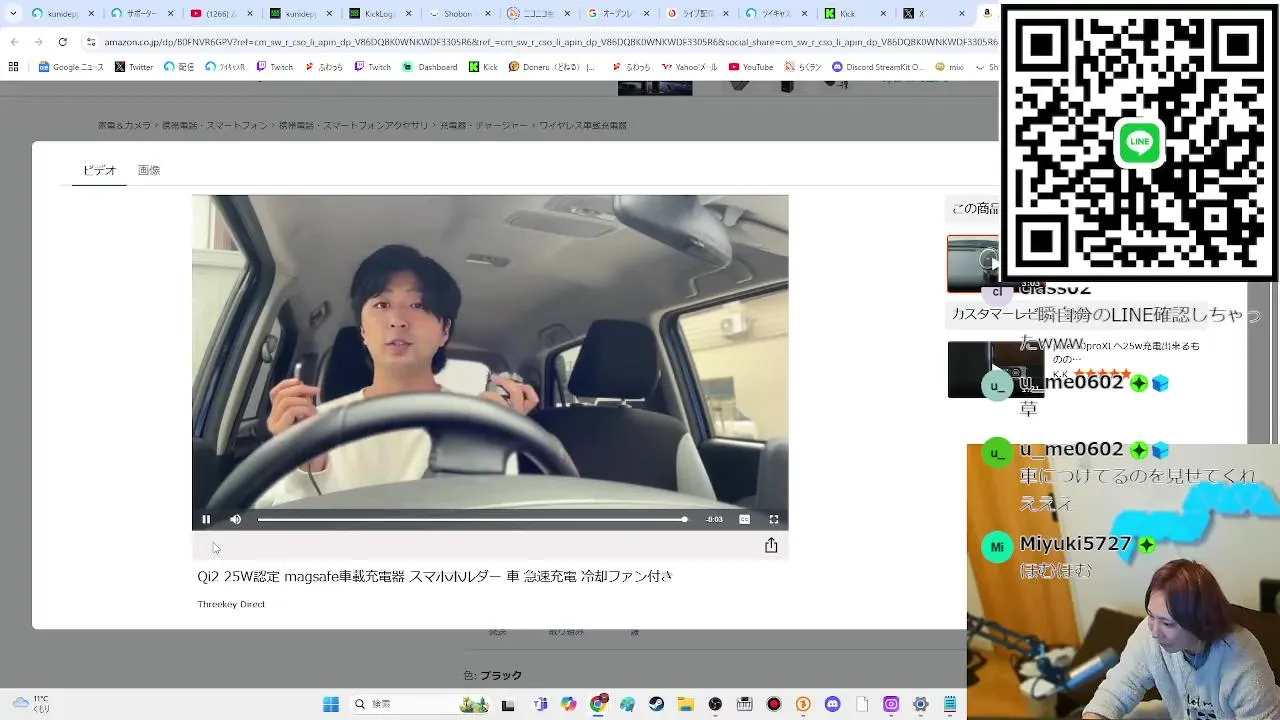The width and height of the screenshot is (1280, 720).
Task: Open the Kick bookmark in bookmarks bar
Action: coord(483,67)
